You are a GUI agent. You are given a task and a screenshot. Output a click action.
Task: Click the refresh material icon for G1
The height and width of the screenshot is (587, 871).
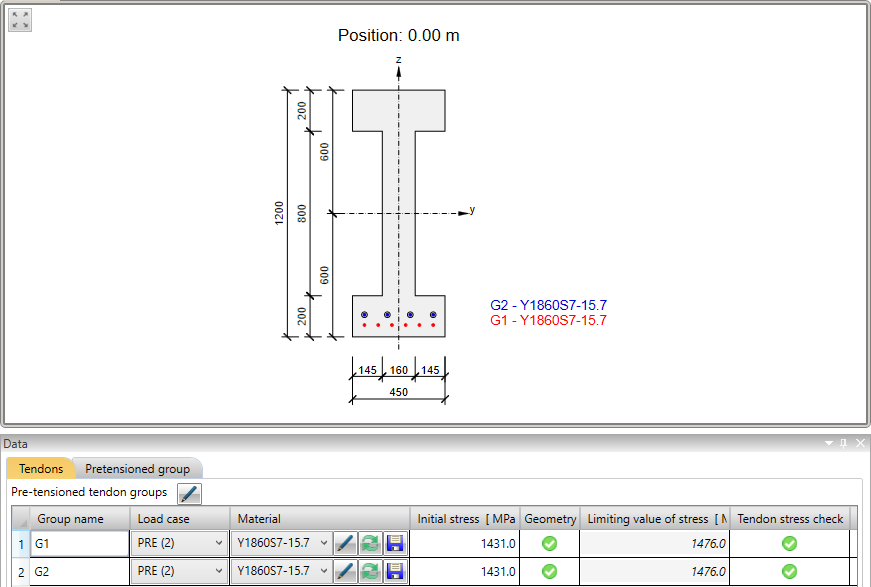pos(368,543)
